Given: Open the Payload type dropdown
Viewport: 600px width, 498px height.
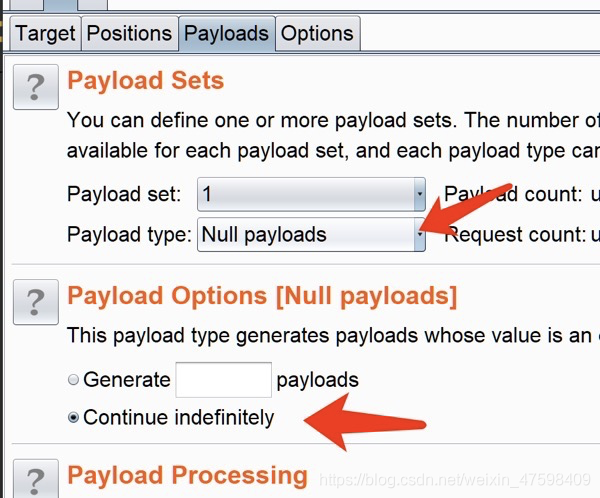Looking at the screenshot, I should coord(419,235).
